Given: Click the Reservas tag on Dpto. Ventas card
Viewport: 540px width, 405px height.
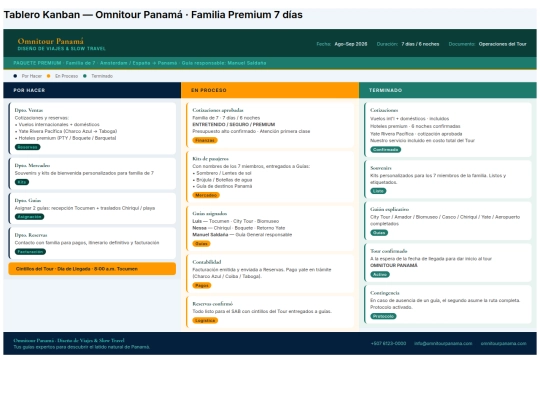Looking at the screenshot, I should 28,147.
